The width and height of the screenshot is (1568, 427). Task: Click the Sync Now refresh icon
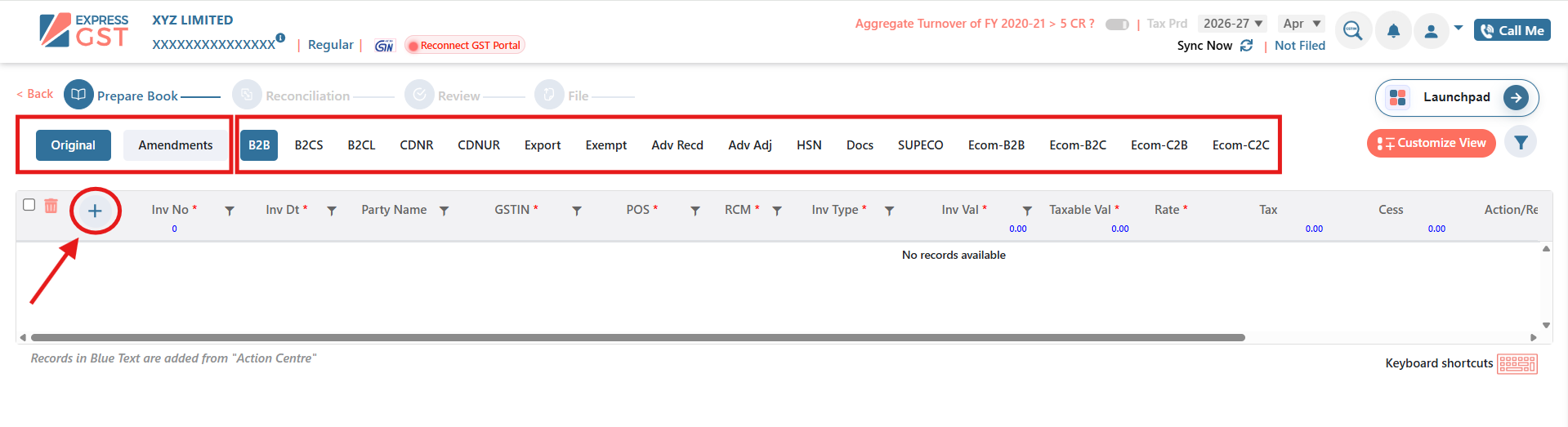coord(1246,46)
